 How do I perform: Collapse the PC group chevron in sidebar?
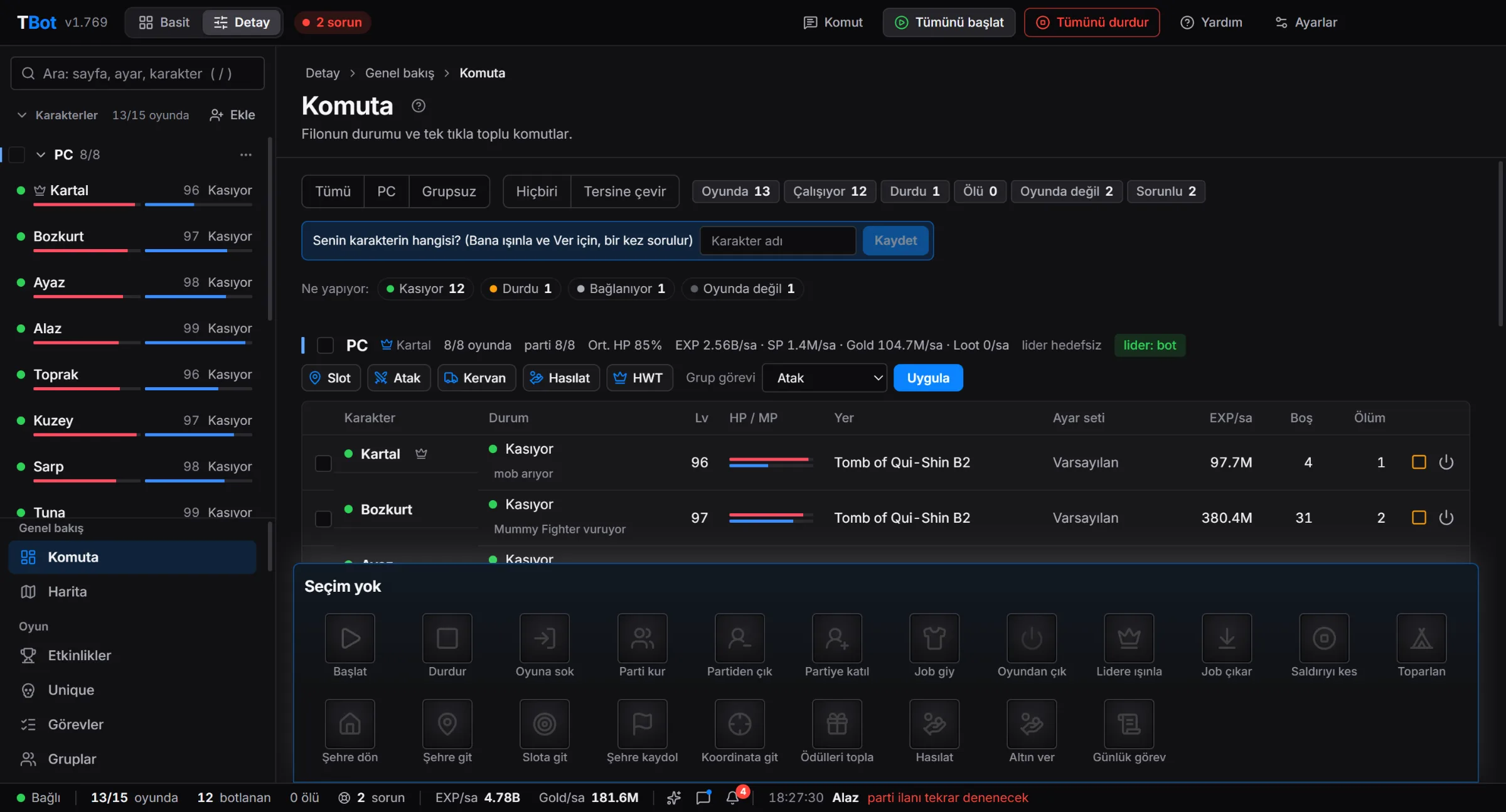[x=41, y=154]
